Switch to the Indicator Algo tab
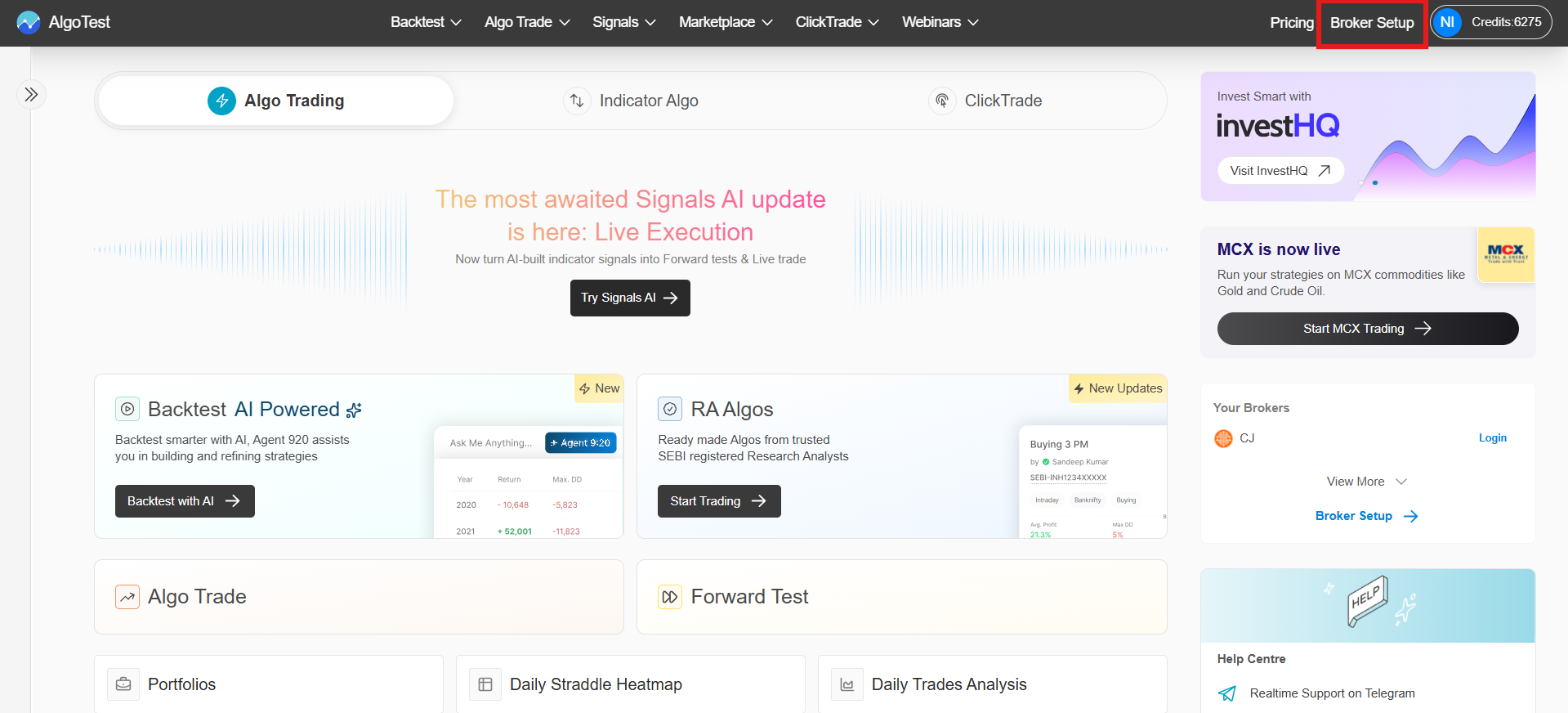Viewport: 1568px width, 713px height. click(631, 101)
